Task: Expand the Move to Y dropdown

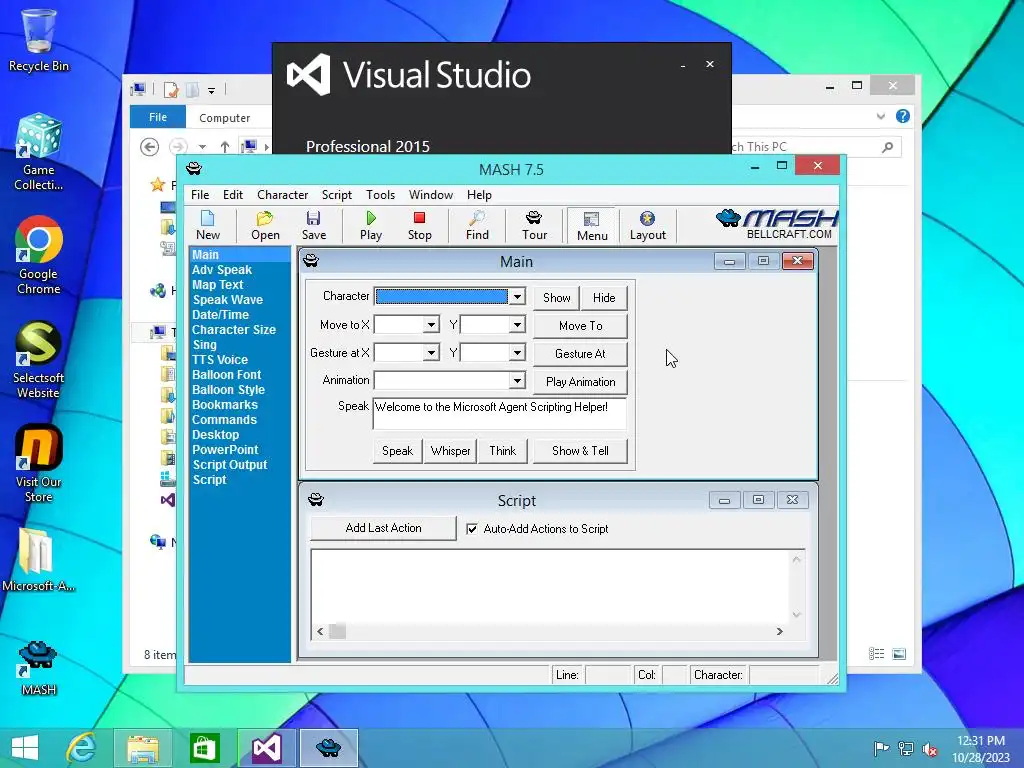Action: [x=517, y=325]
